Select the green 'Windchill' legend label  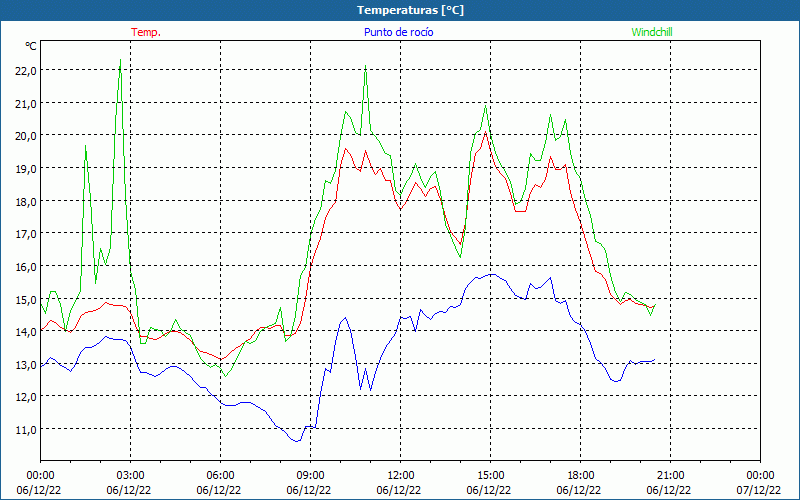click(652, 32)
